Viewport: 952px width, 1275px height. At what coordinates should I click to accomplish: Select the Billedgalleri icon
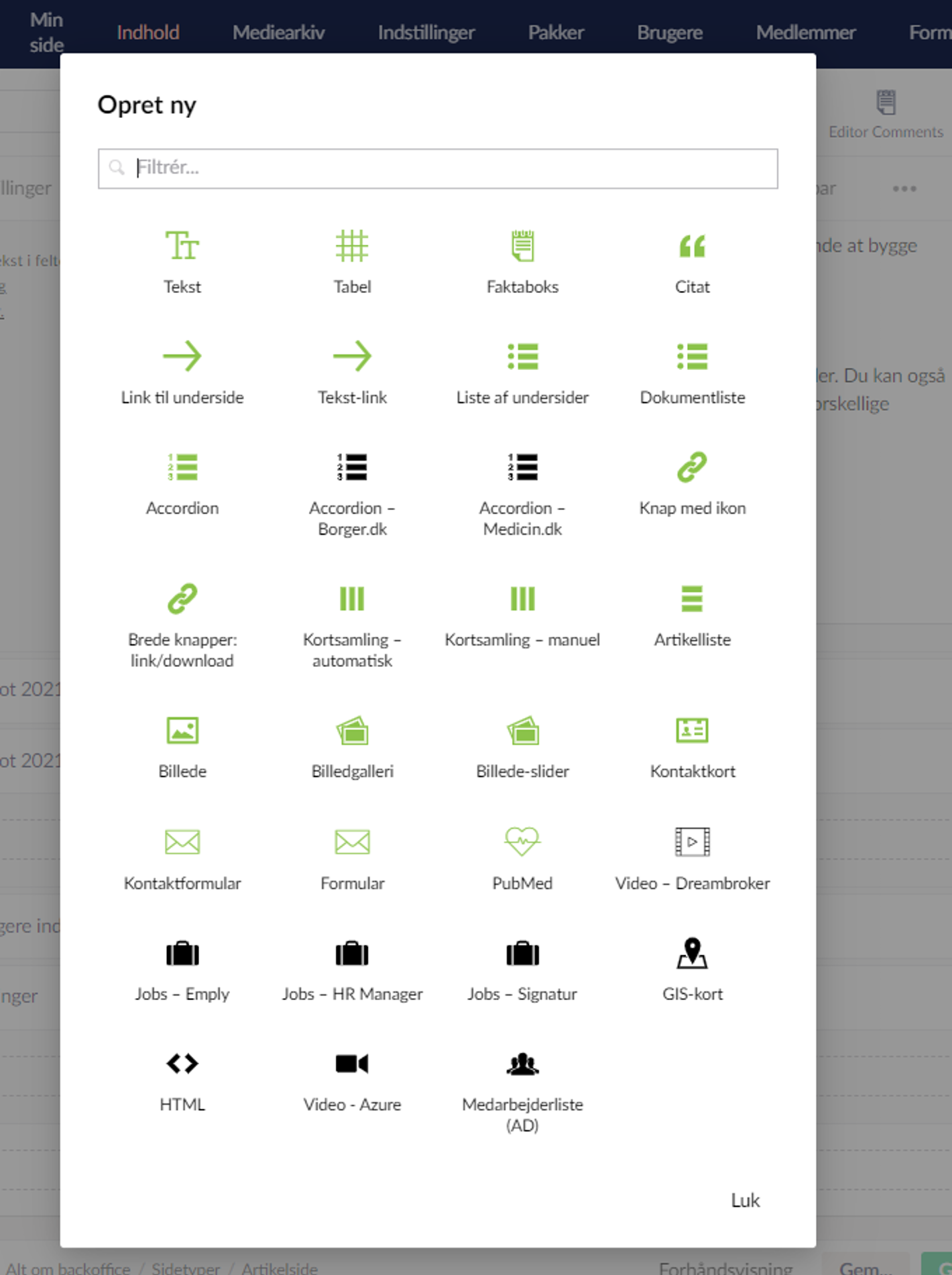pos(352,731)
